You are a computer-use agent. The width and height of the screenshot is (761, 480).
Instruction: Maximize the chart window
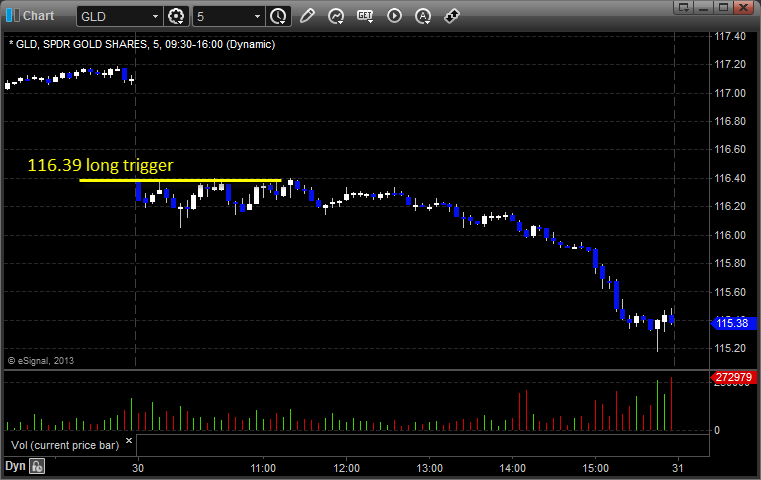click(x=724, y=7)
